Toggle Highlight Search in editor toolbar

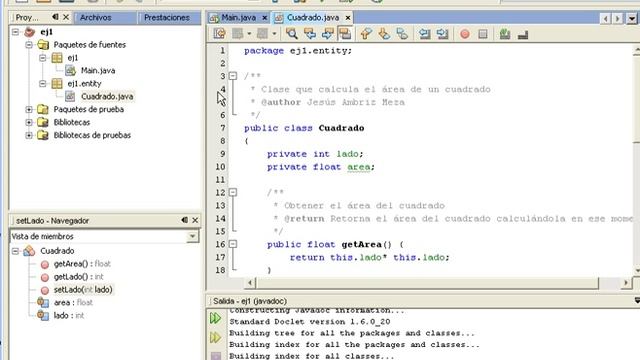pyautogui.click(x=345, y=34)
